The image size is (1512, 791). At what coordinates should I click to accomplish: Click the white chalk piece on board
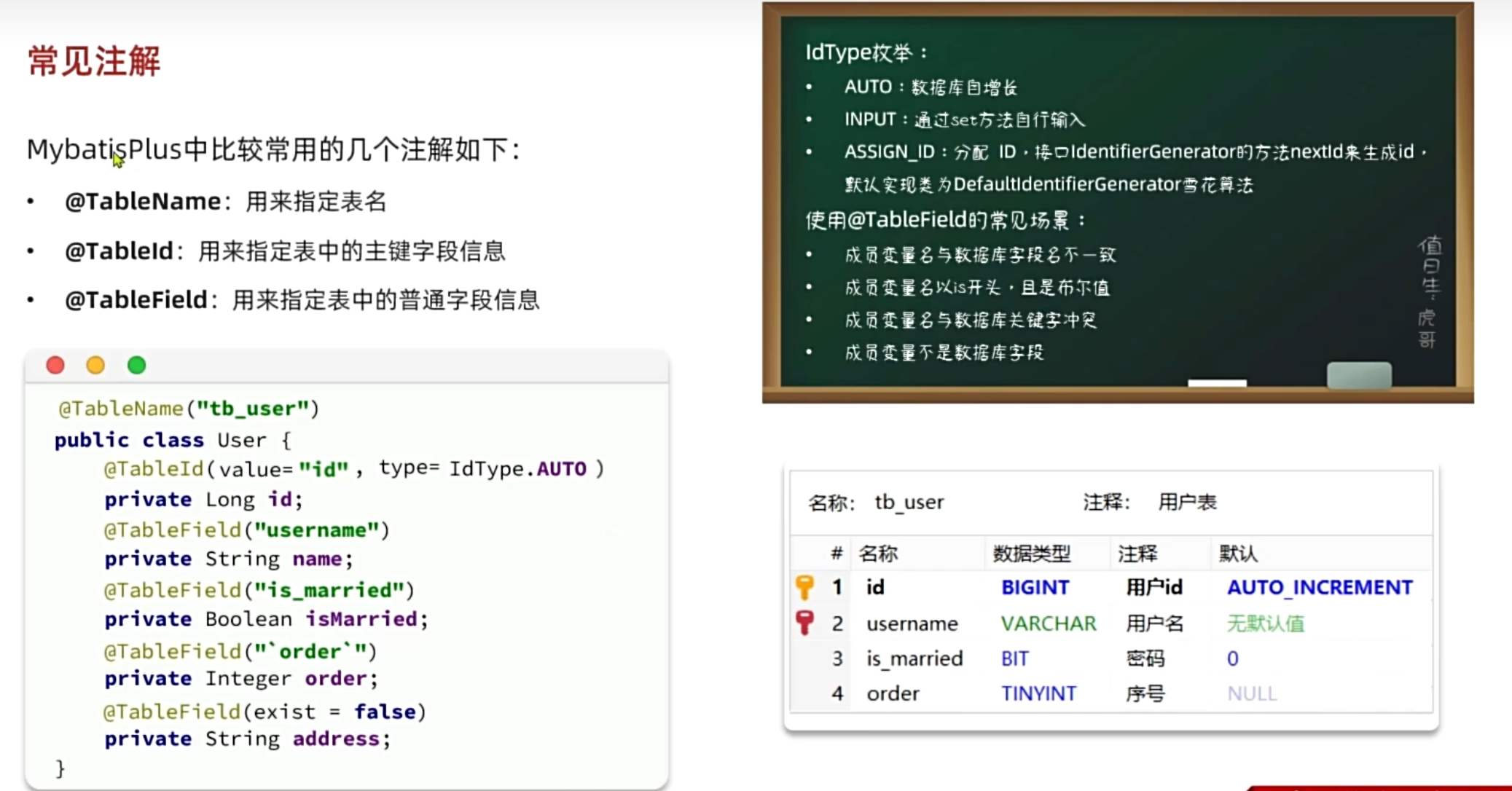click(1216, 382)
